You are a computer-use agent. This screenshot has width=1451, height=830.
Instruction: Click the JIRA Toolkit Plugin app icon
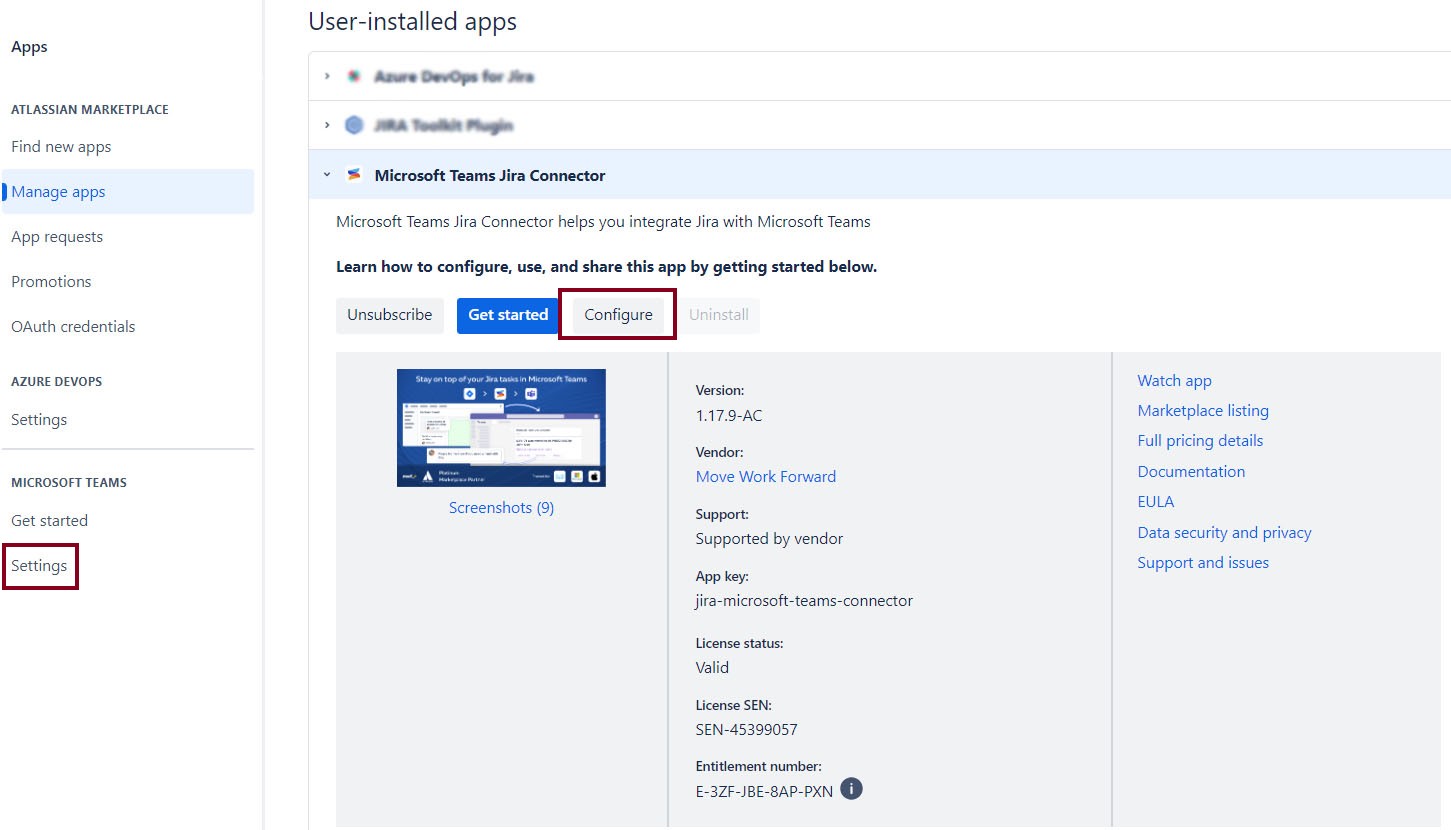click(353, 125)
